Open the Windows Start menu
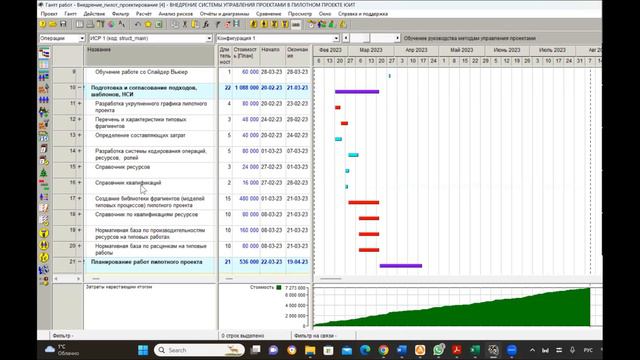 (x=143, y=350)
